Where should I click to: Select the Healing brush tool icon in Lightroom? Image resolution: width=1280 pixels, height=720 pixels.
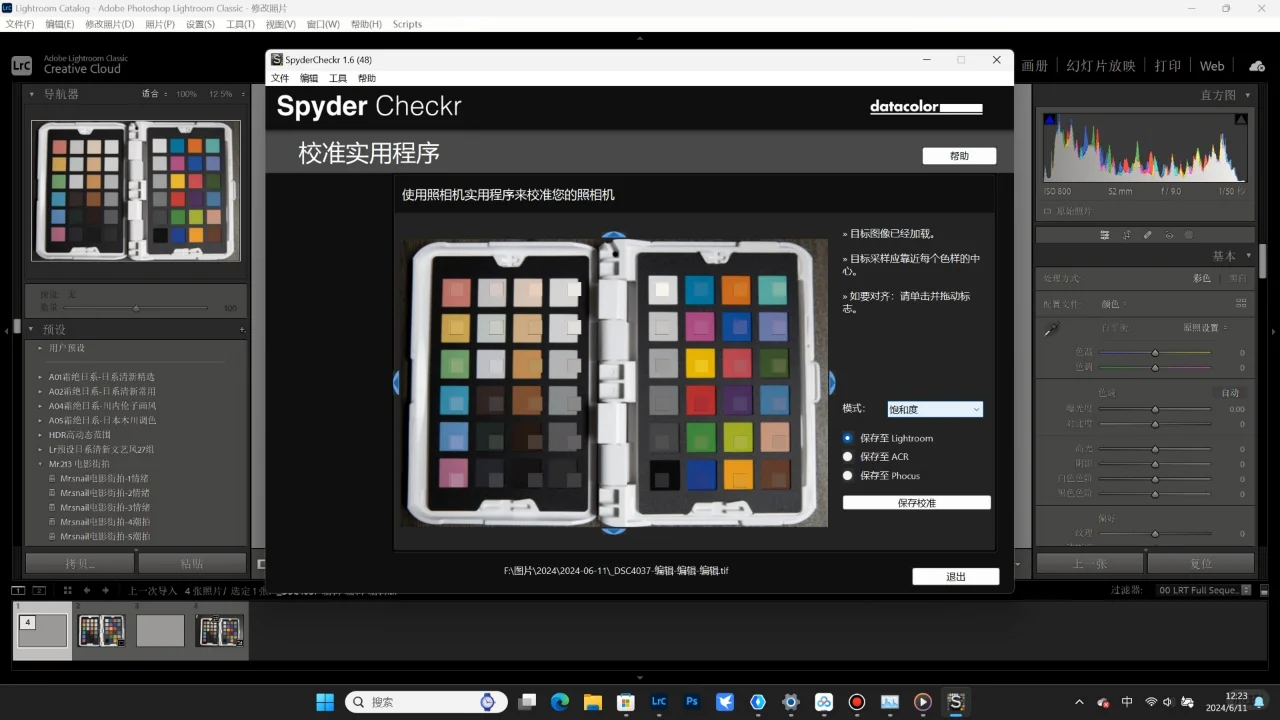(1147, 235)
